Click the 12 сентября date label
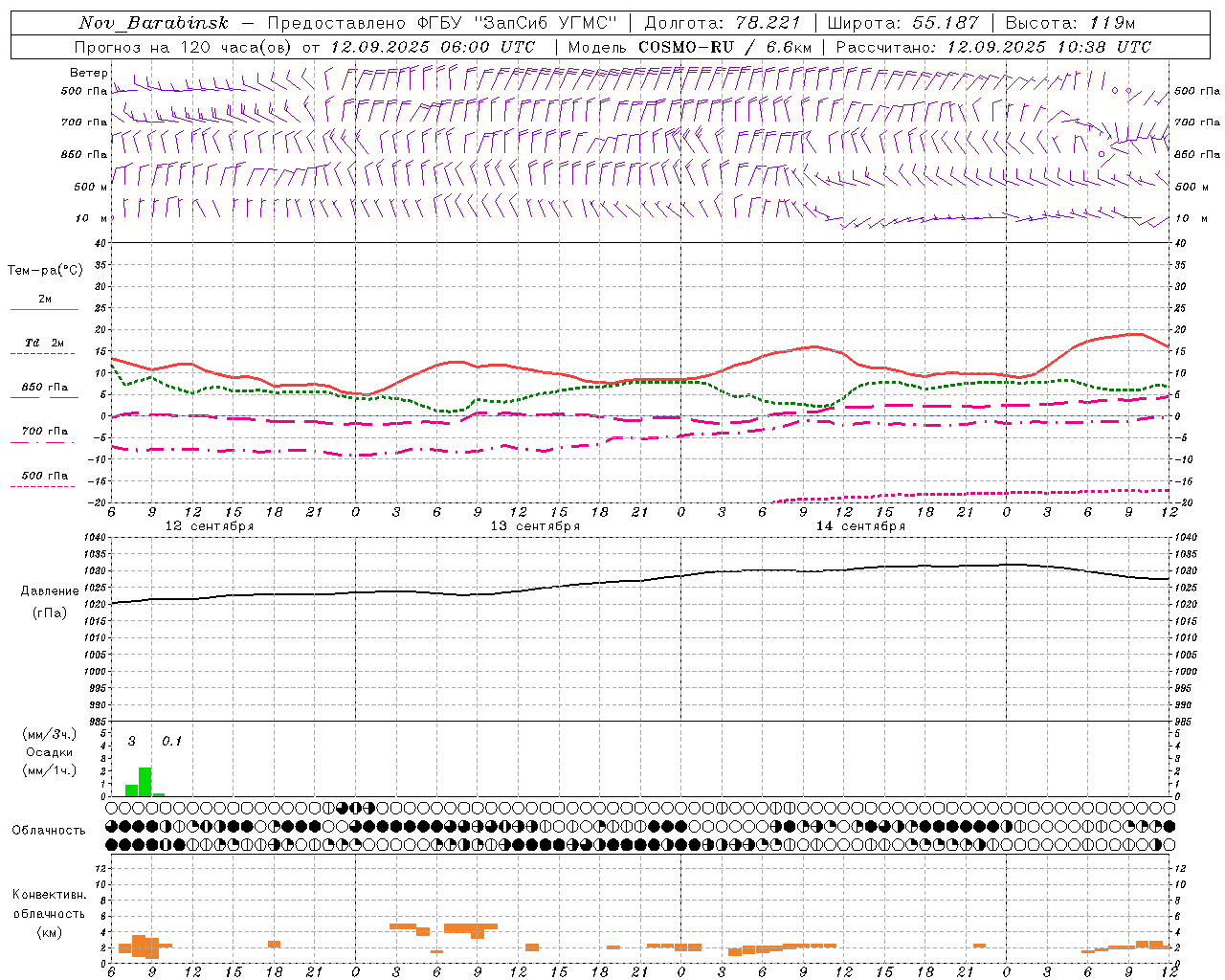This screenshot has width=1225, height=980. (x=210, y=526)
